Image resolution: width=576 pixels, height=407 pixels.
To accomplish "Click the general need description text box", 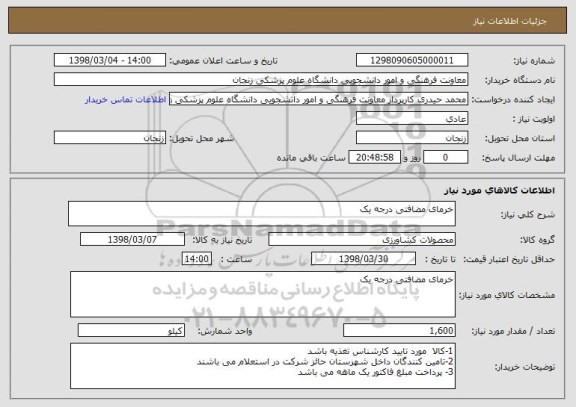I will (x=262, y=213).
